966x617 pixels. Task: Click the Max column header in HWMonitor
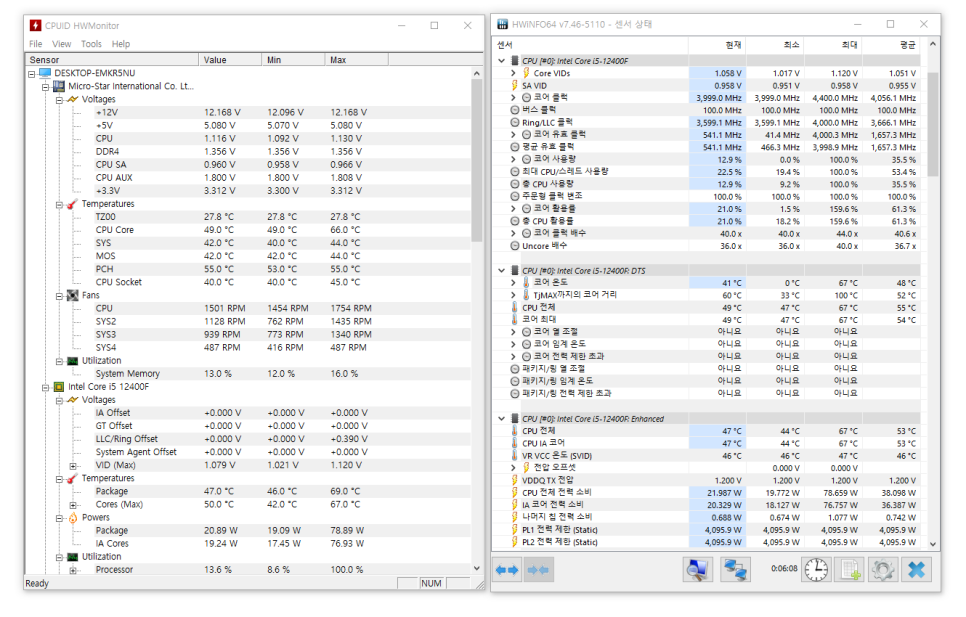click(x=356, y=60)
